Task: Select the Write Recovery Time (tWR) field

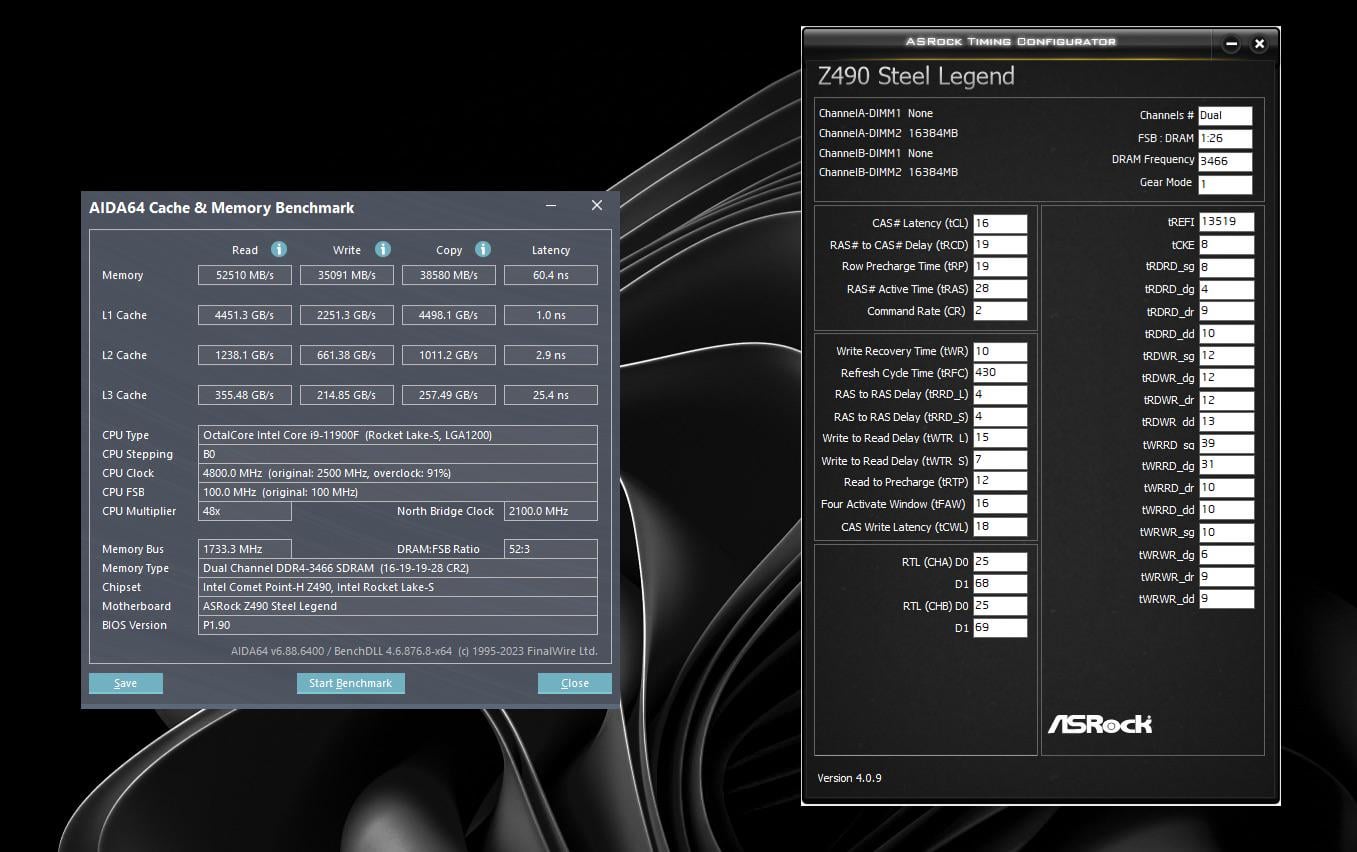Action: pyautogui.click(x=1000, y=351)
